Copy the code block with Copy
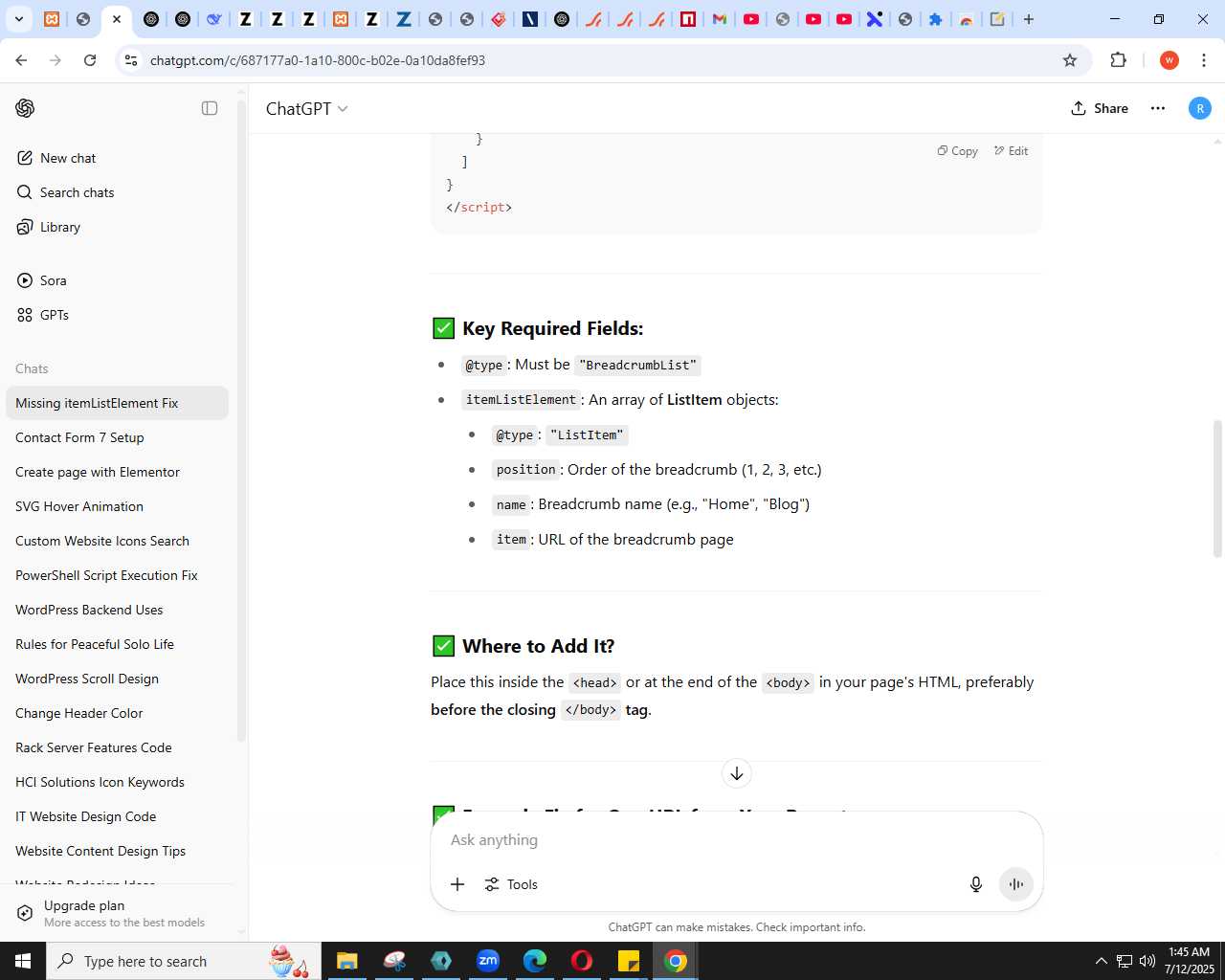This screenshot has width=1225, height=980. point(958,151)
